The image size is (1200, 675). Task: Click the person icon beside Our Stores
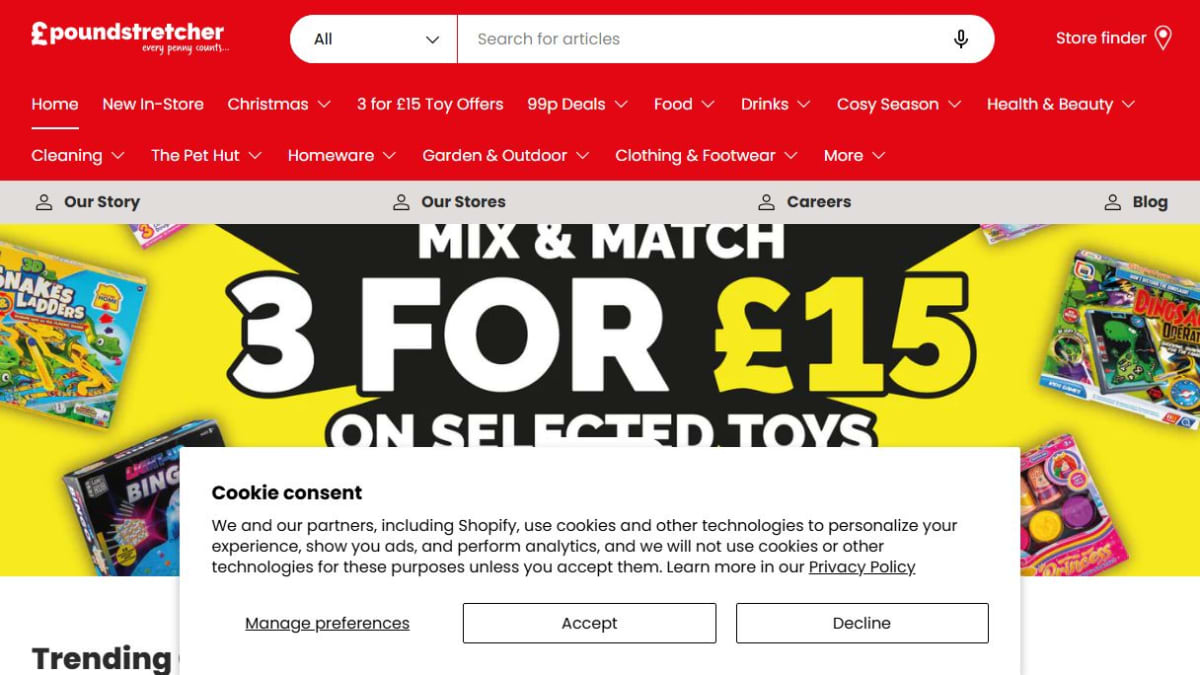[401, 202]
